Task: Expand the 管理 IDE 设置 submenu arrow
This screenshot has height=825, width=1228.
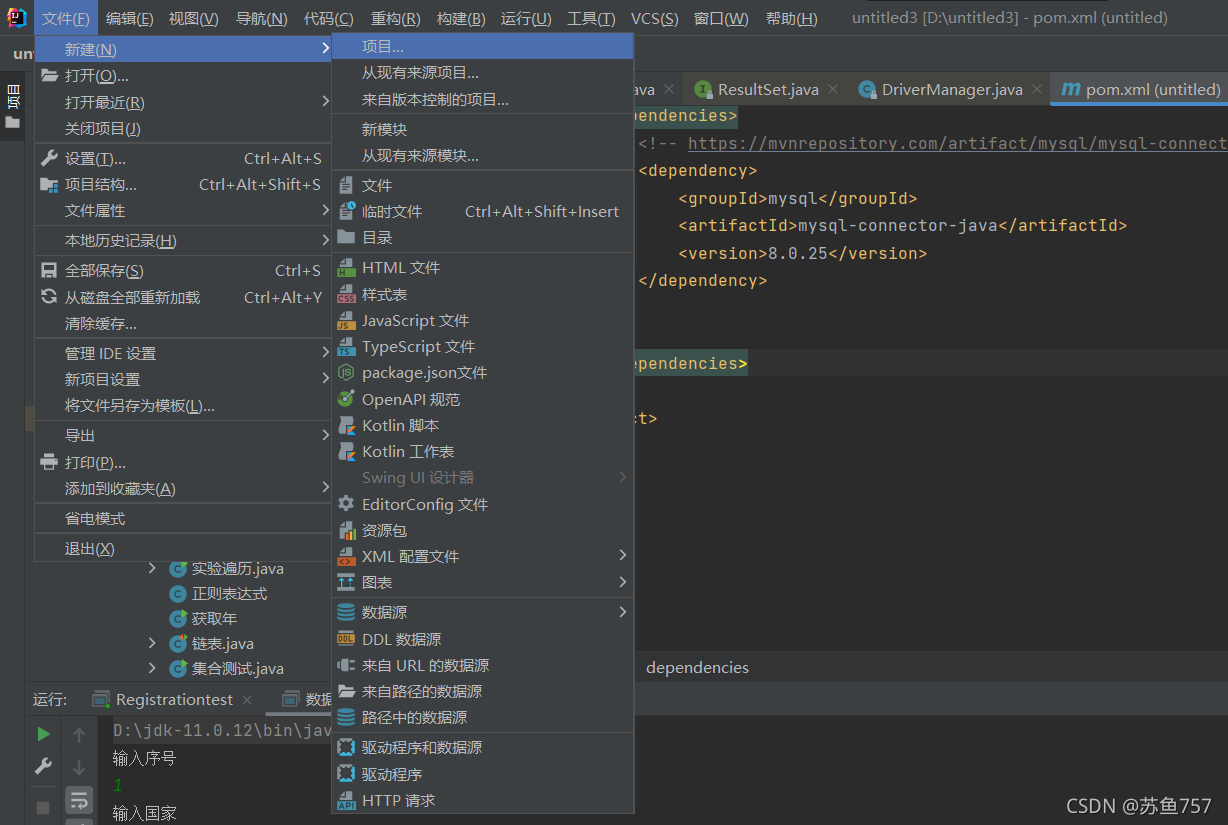Action: coord(325,353)
